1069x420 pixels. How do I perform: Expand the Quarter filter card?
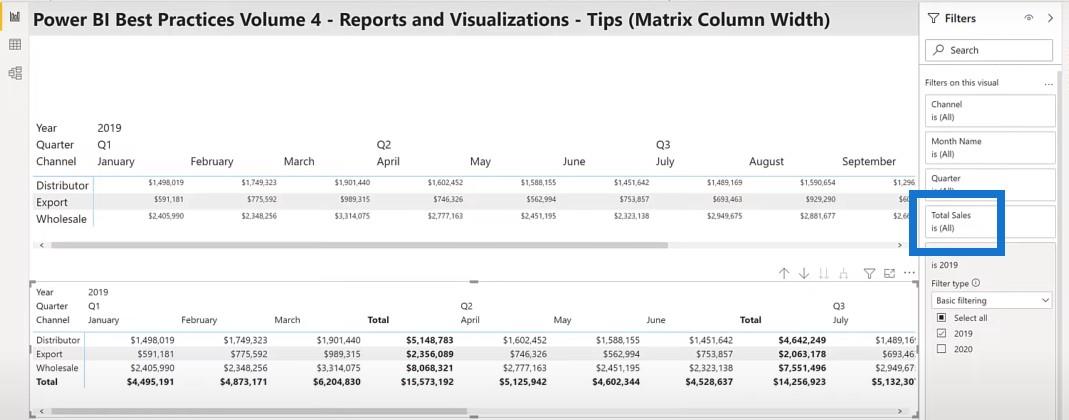click(990, 183)
